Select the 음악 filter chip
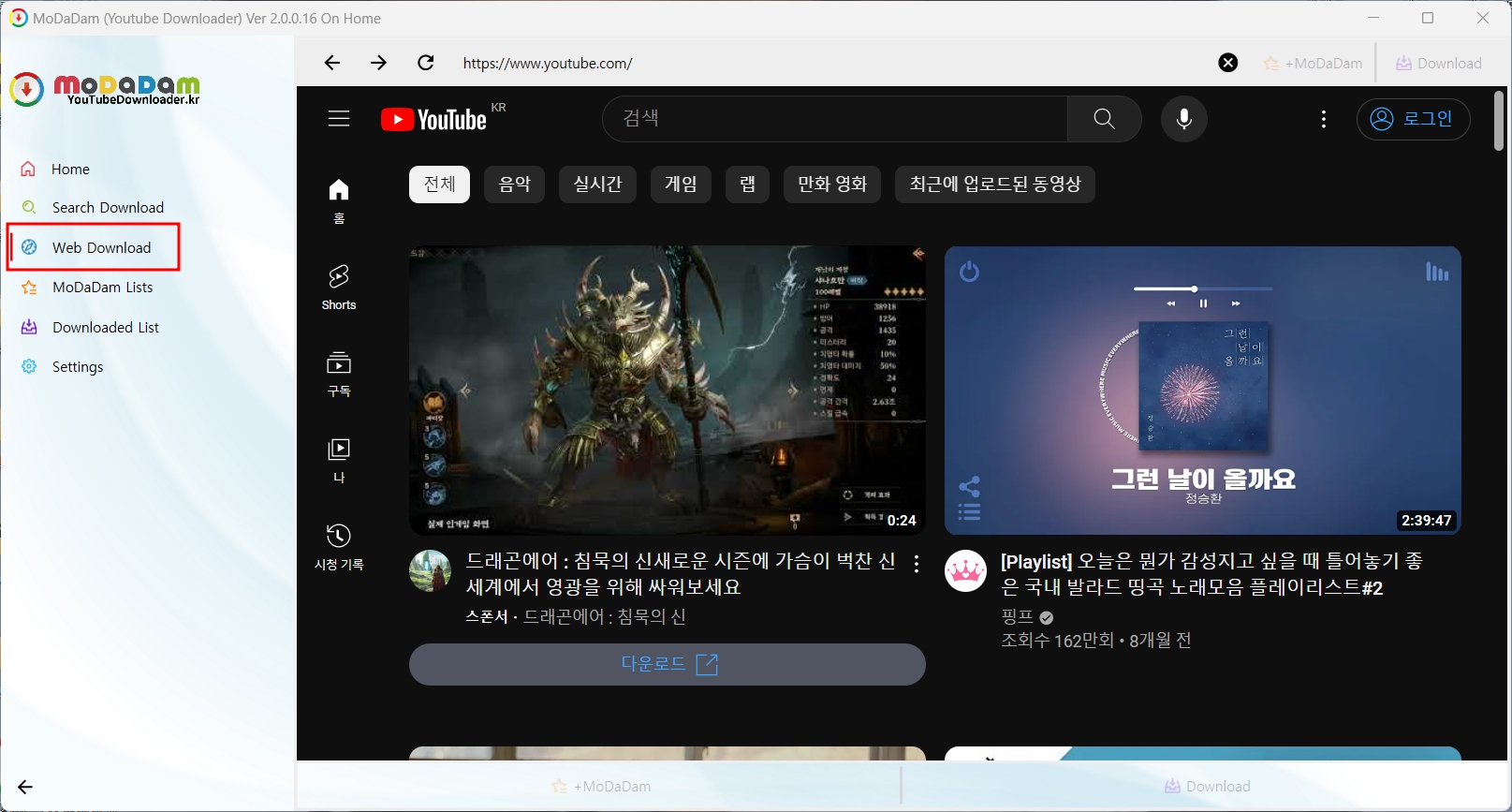The image size is (1512, 812). coord(515,185)
